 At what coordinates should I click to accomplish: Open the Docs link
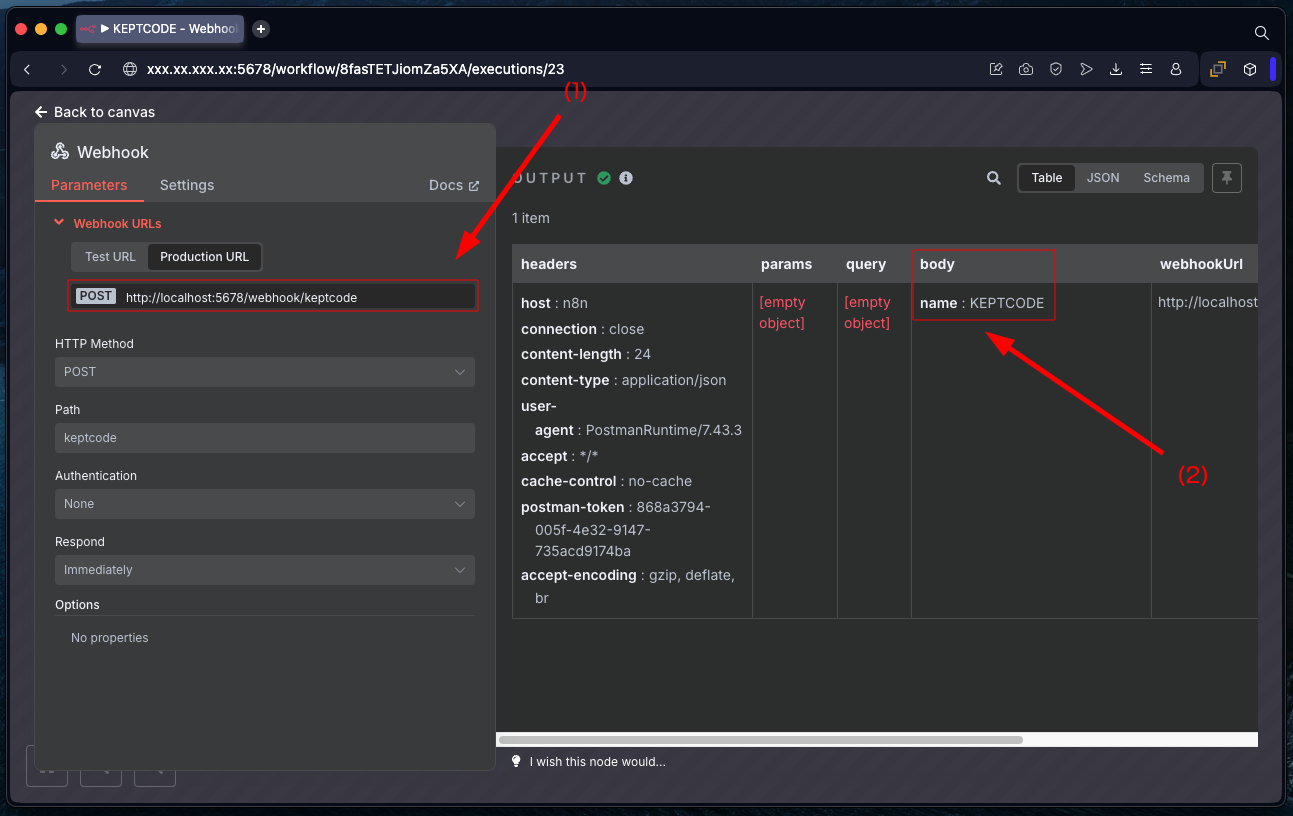[453, 185]
